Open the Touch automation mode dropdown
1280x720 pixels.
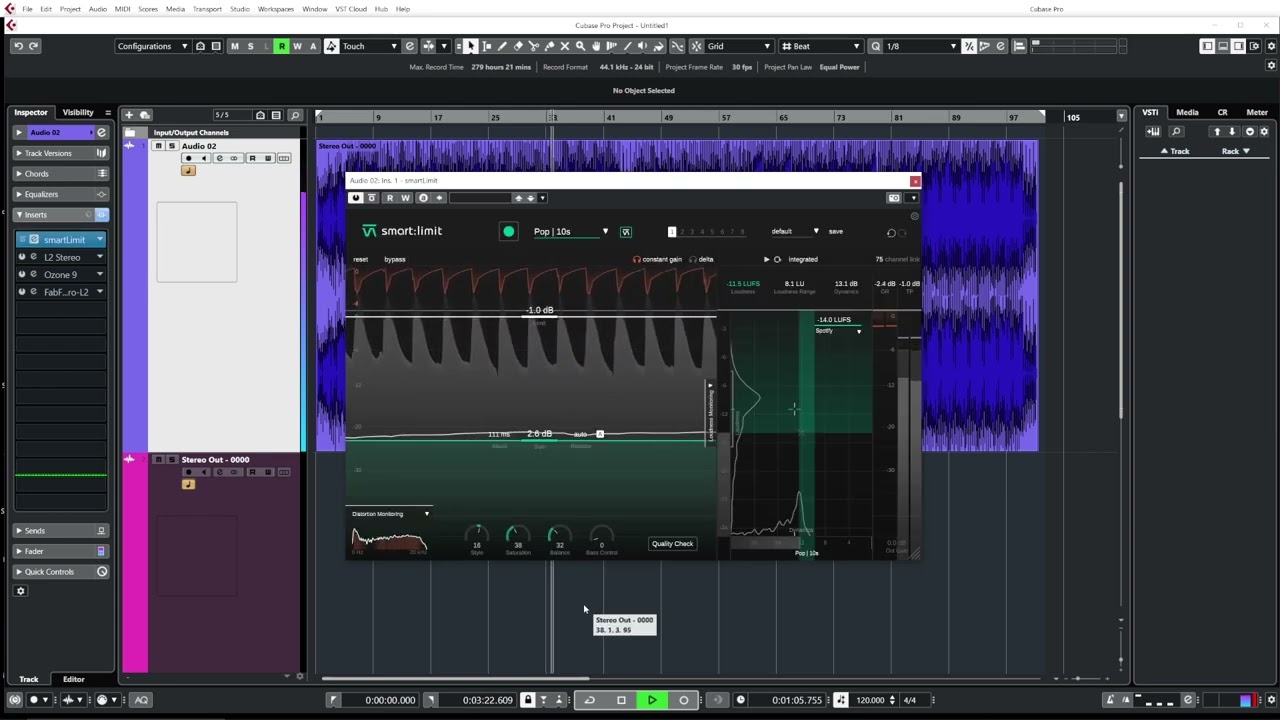(370, 46)
